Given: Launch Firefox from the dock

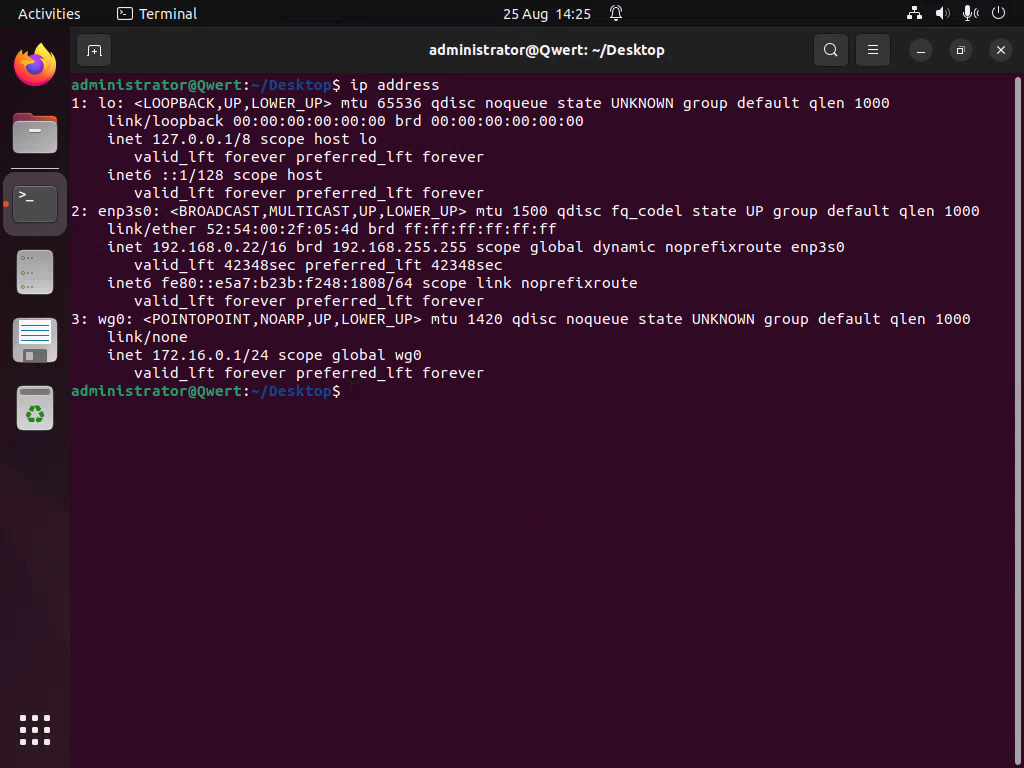Looking at the screenshot, I should point(35,66).
